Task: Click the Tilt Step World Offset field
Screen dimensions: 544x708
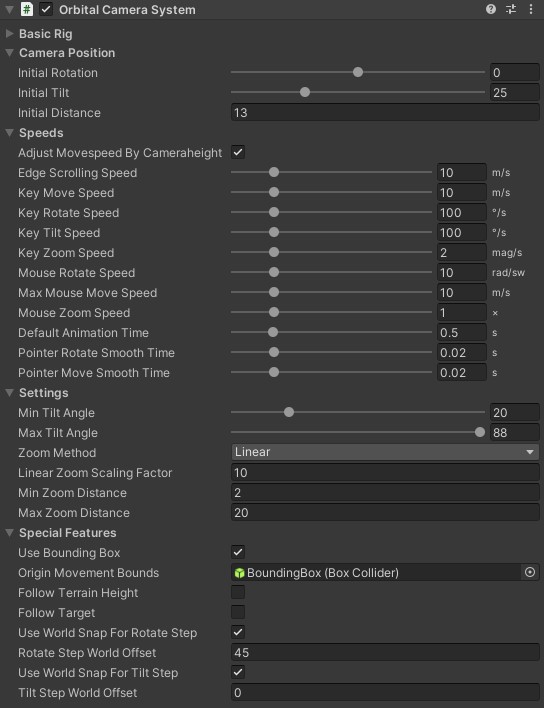Action: point(385,692)
